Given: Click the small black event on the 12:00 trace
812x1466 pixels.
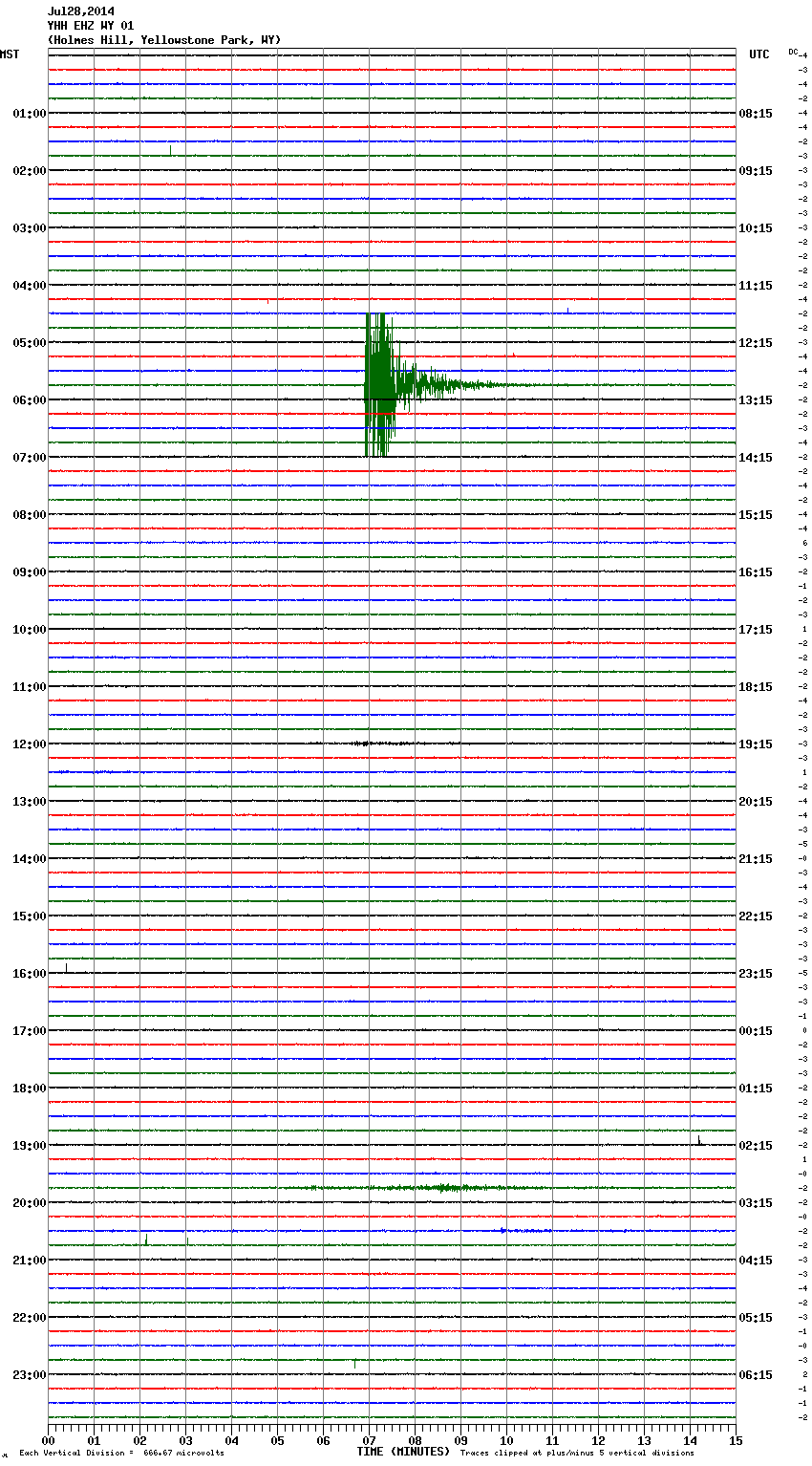Looking at the screenshot, I should 382,744.
